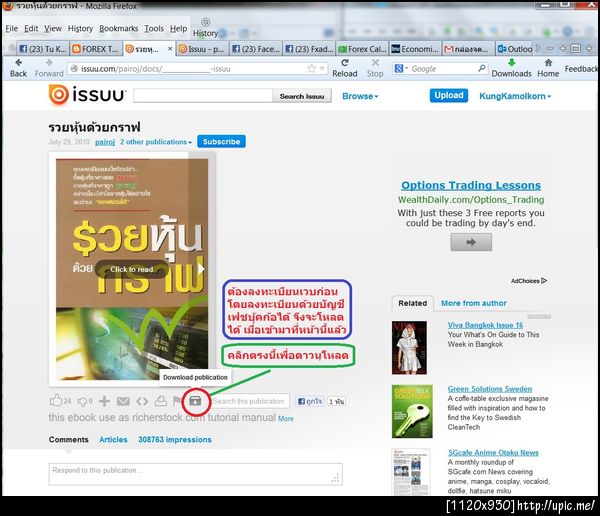Switch to the FOREX T... tab
The width and height of the screenshot is (600, 516).
[x=96, y=49]
